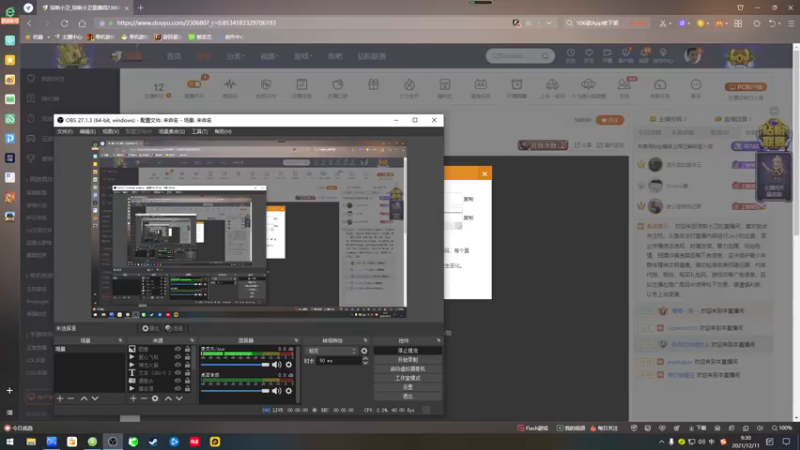Remove the selected scene with minus
The height and width of the screenshot is (450, 800).
[71, 398]
